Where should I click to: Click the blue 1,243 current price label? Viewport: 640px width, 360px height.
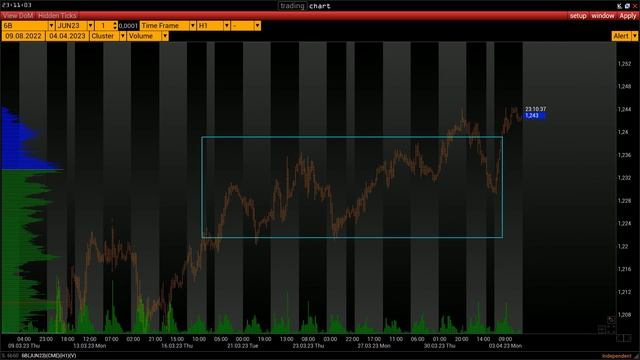pos(535,116)
